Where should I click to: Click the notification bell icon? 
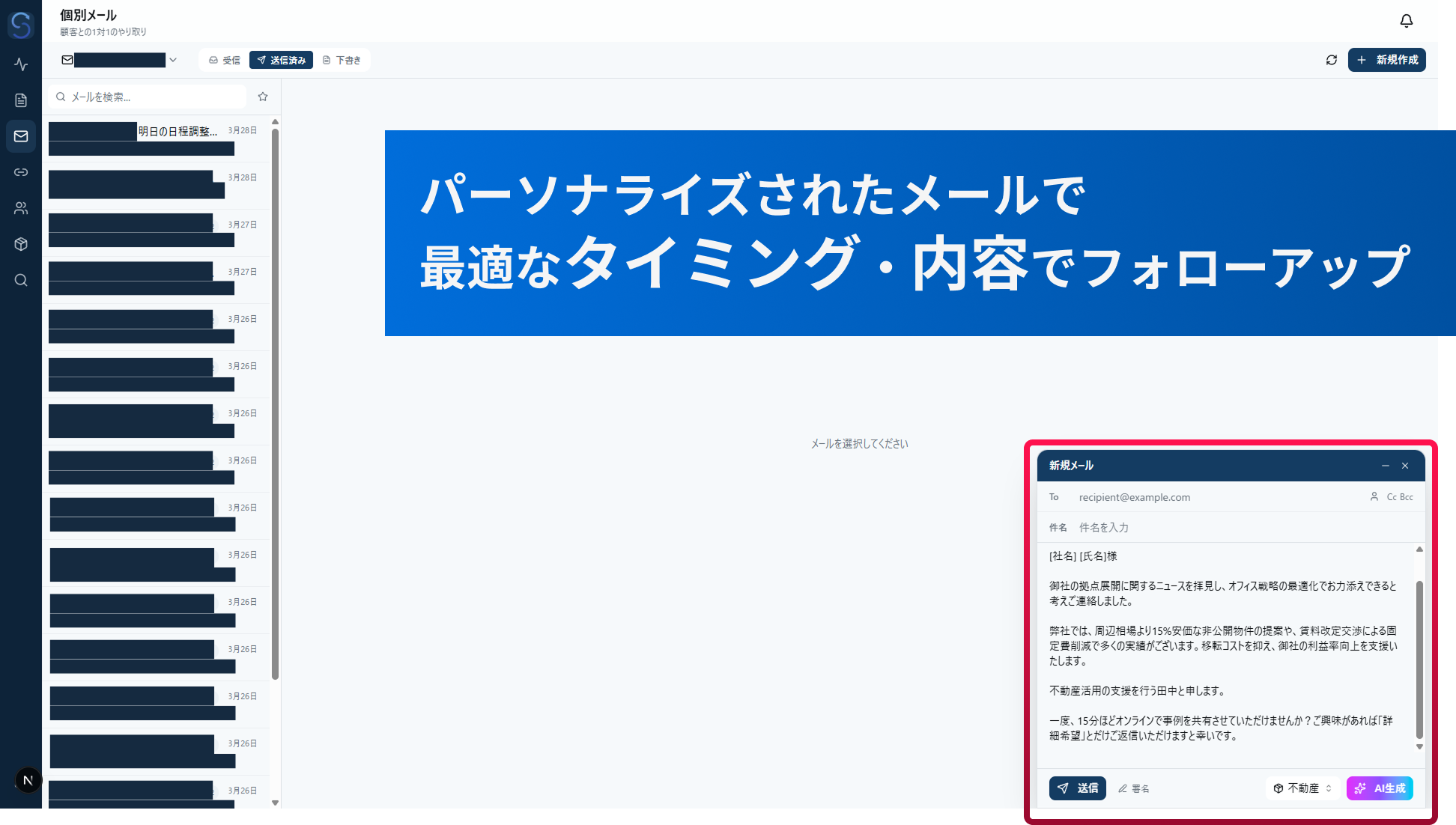click(x=1406, y=21)
